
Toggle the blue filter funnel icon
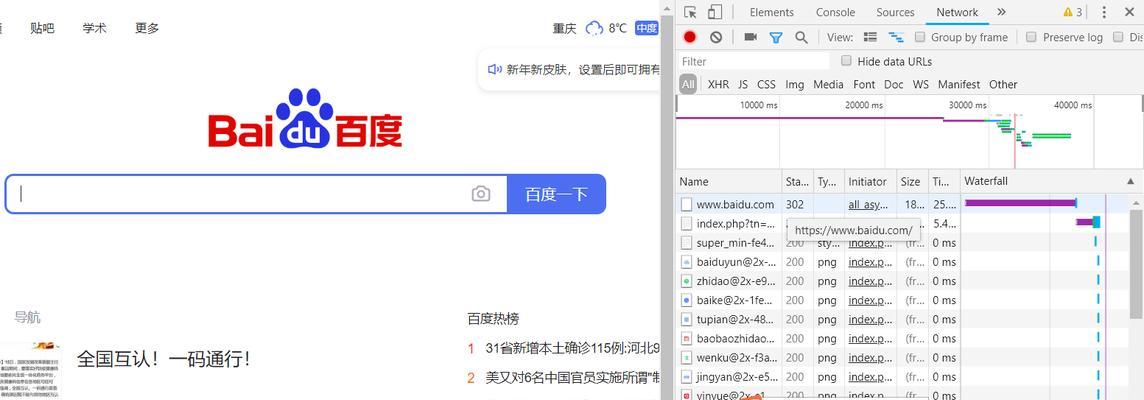point(776,37)
